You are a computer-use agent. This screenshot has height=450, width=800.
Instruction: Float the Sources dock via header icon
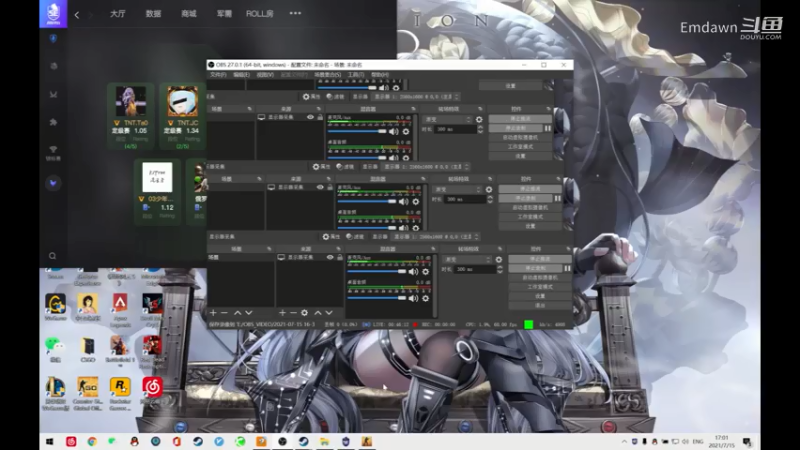click(x=338, y=249)
